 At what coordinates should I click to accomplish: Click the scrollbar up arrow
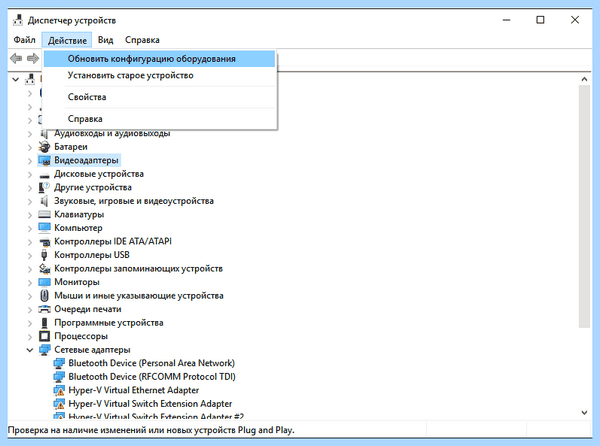[x=584, y=79]
